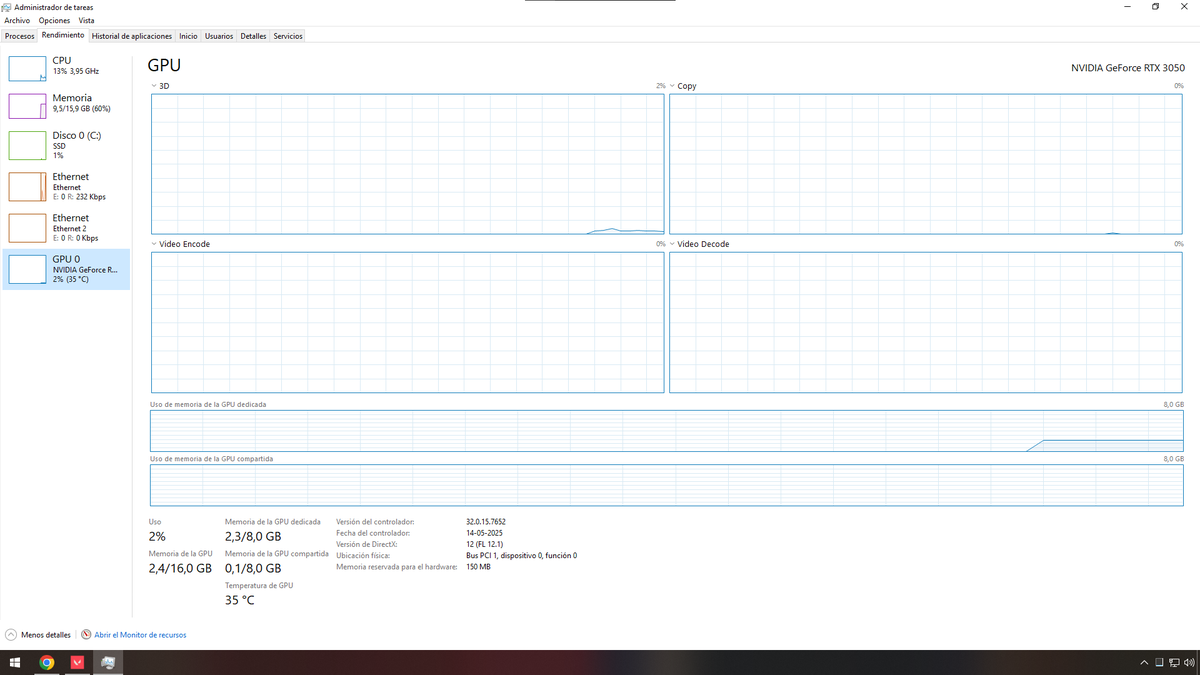Click inside the 3D usage graph
1200x675 pixels.
pos(407,165)
